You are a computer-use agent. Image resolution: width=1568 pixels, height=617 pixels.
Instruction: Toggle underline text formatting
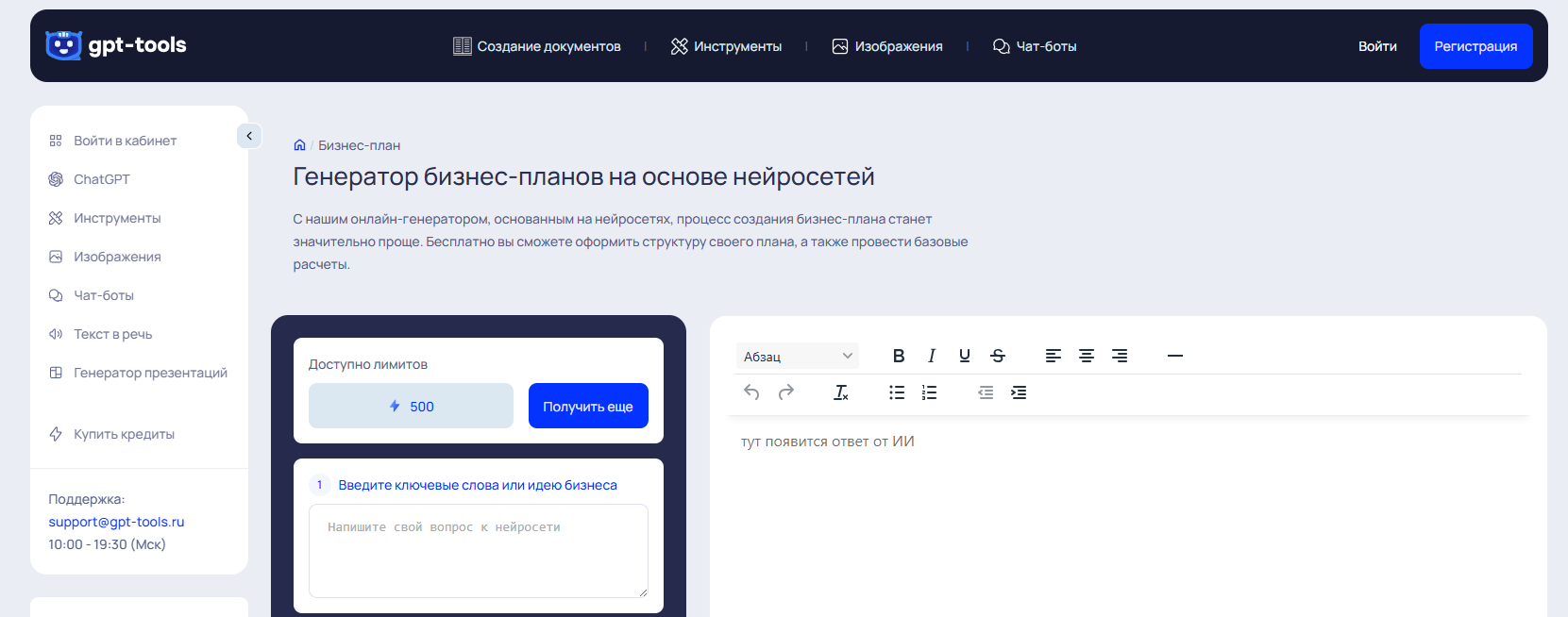pos(964,356)
